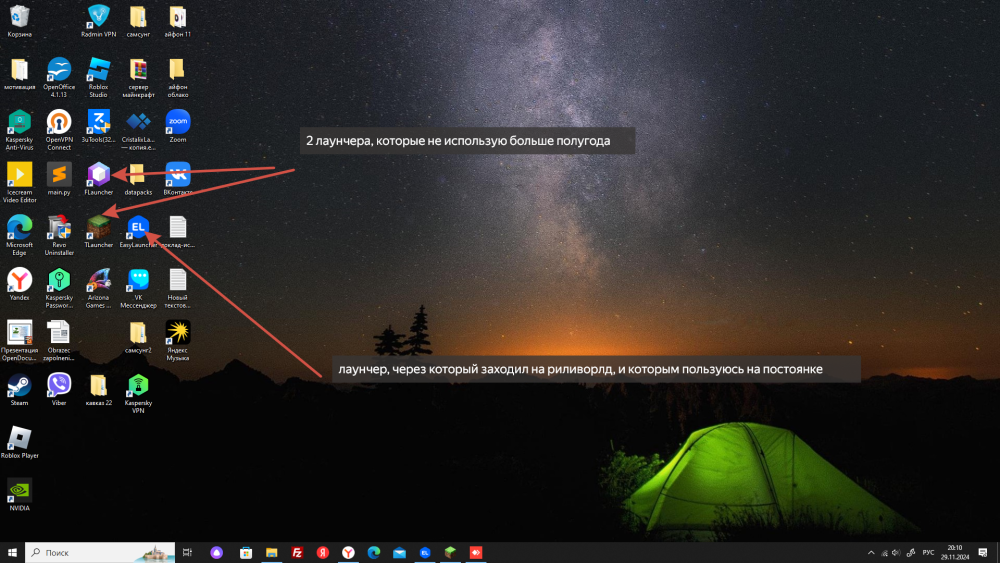Open Microsoft Edge from the taskbar
Screen dimensions: 1000x563
[374, 552]
